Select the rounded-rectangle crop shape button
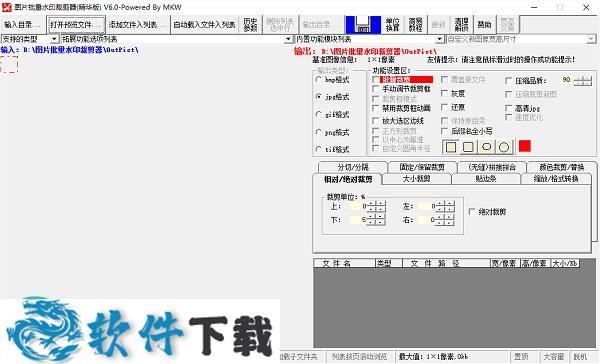 click(x=468, y=147)
